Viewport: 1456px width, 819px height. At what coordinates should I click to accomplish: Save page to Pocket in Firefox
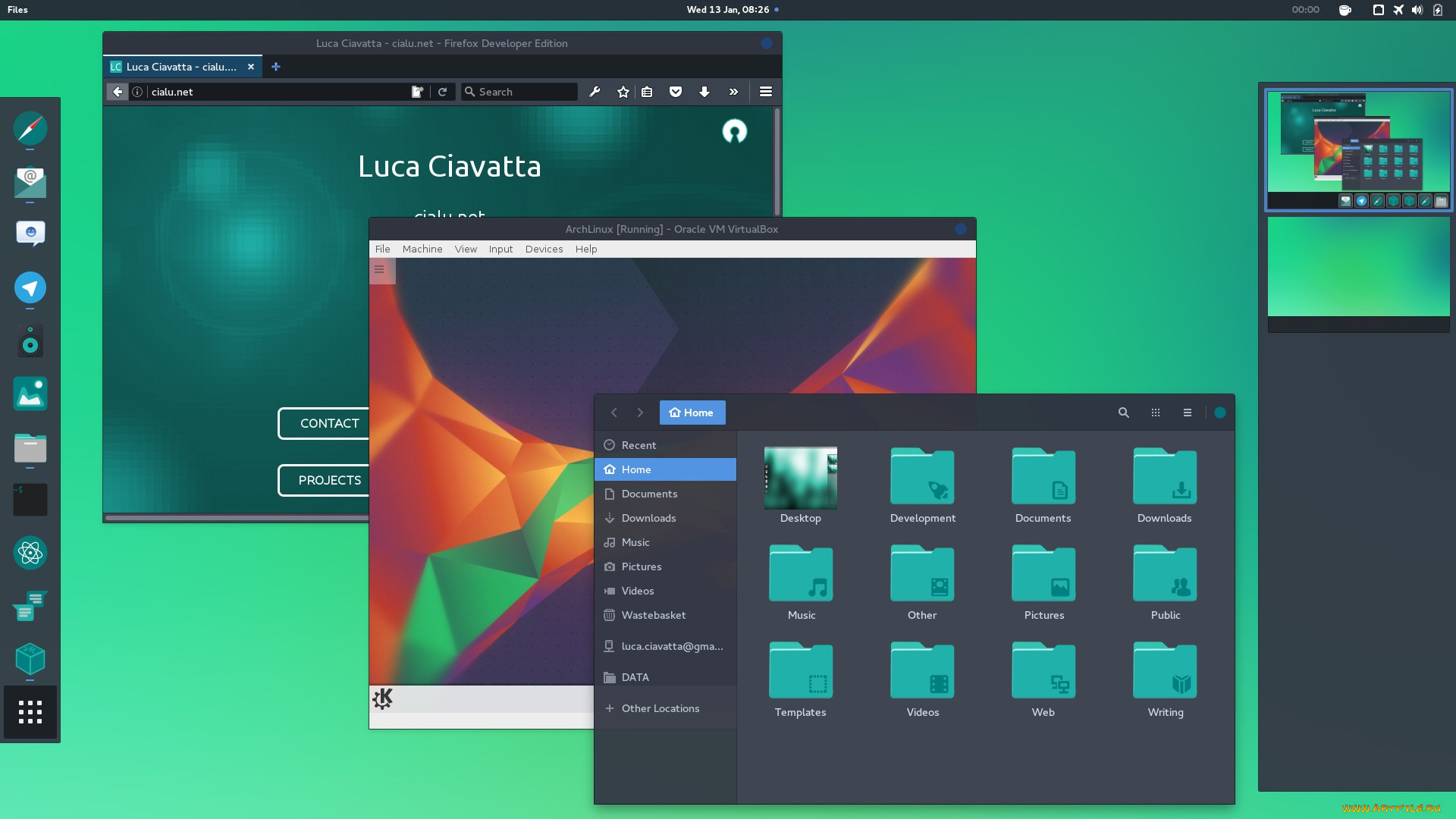click(676, 92)
